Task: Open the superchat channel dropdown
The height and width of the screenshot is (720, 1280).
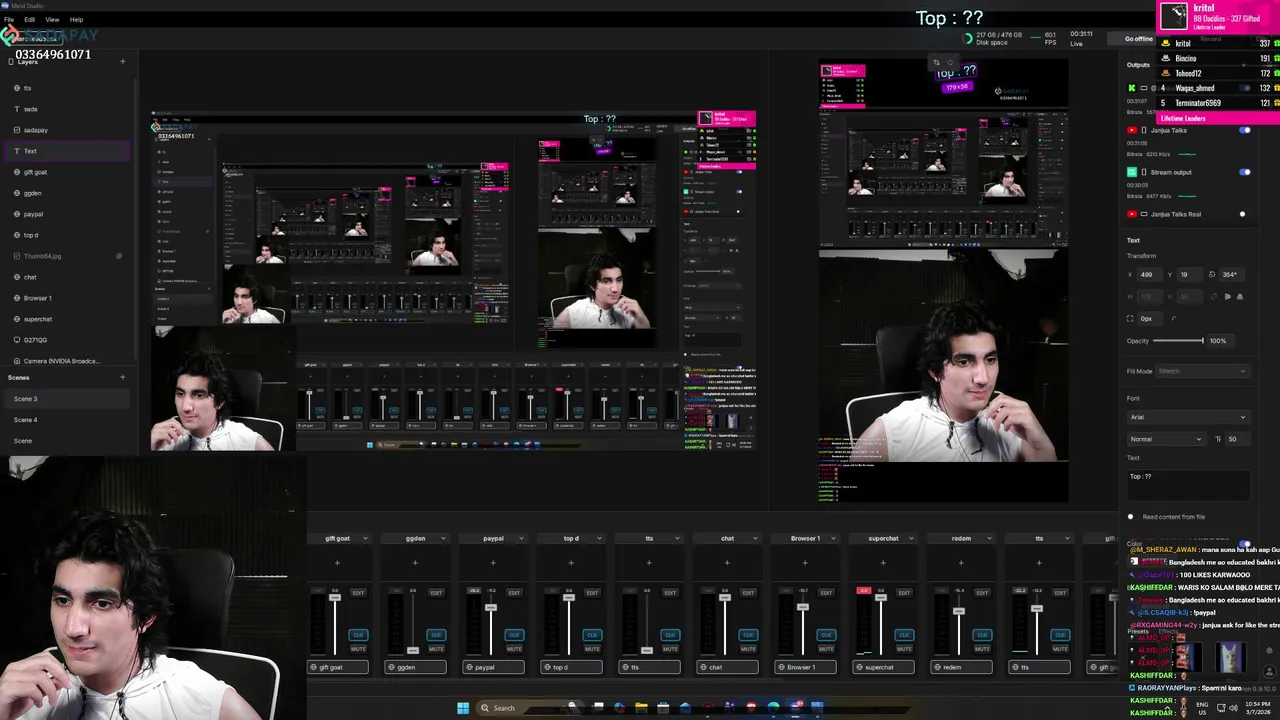Action: [911, 539]
